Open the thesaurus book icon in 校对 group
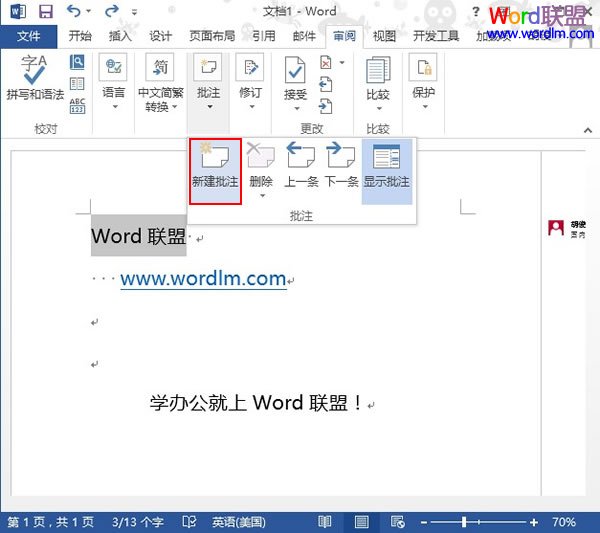 (77, 84)
